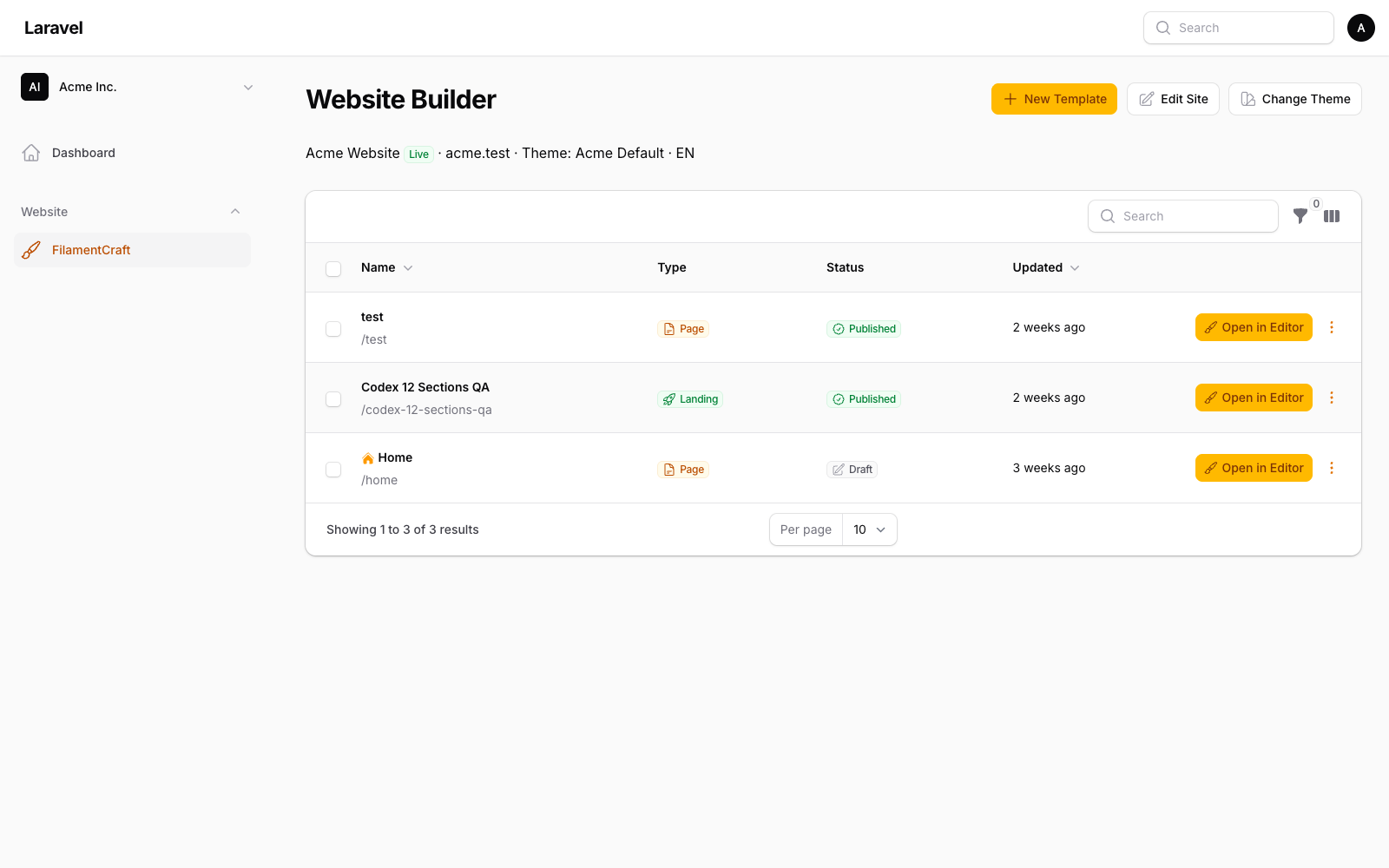The height and width of the screenshot is (868, 1389).
Task: Click the /test slug text
Action: (x=374, y=339)
